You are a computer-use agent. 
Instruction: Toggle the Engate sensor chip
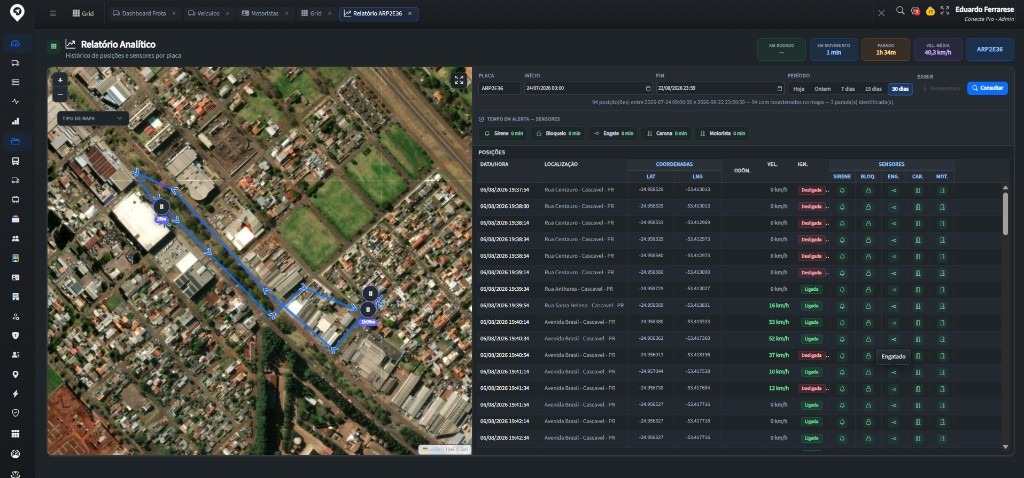pyautogui.click(x=612, y=133)
